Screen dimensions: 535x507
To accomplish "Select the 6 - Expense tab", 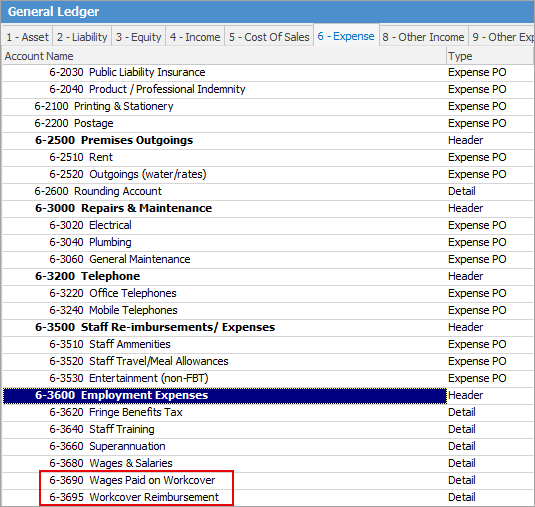I will coord(346,35).
